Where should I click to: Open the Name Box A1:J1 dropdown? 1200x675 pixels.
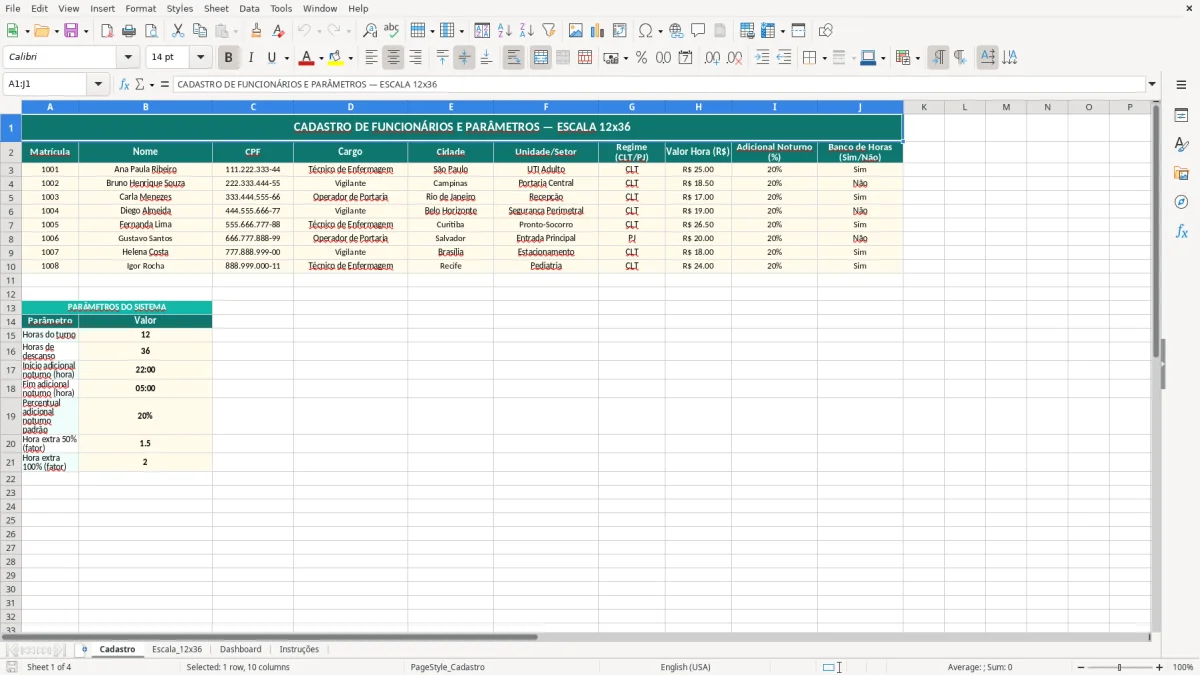pyautogui.click(x=99, y=85)
